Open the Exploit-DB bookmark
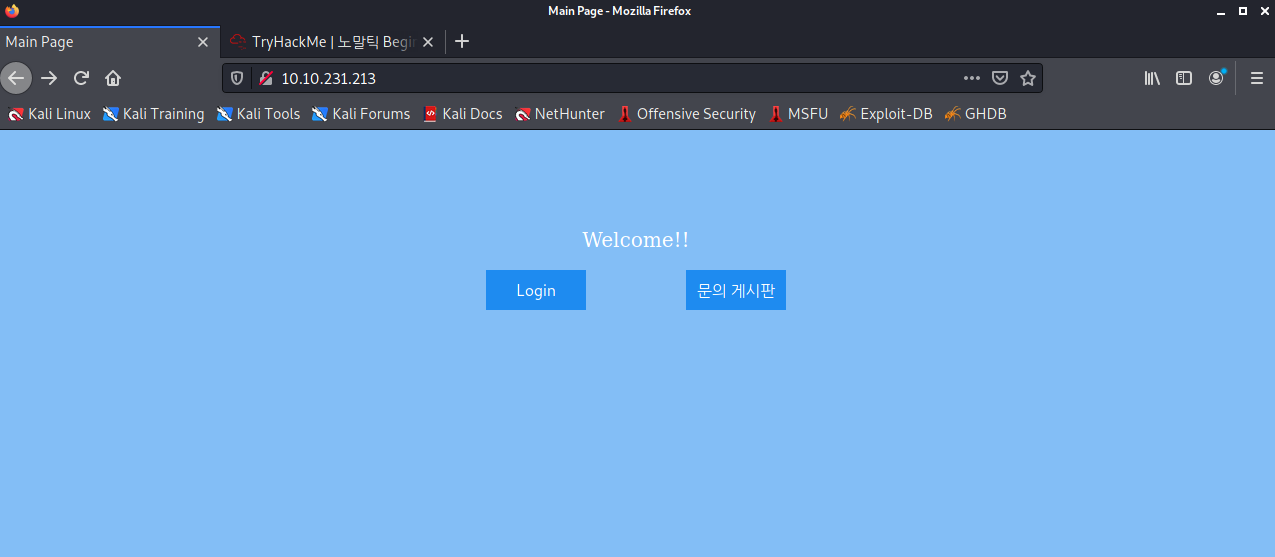This screenshot has height=557, width=1275. pyautogui.click(x=886, y=114)
